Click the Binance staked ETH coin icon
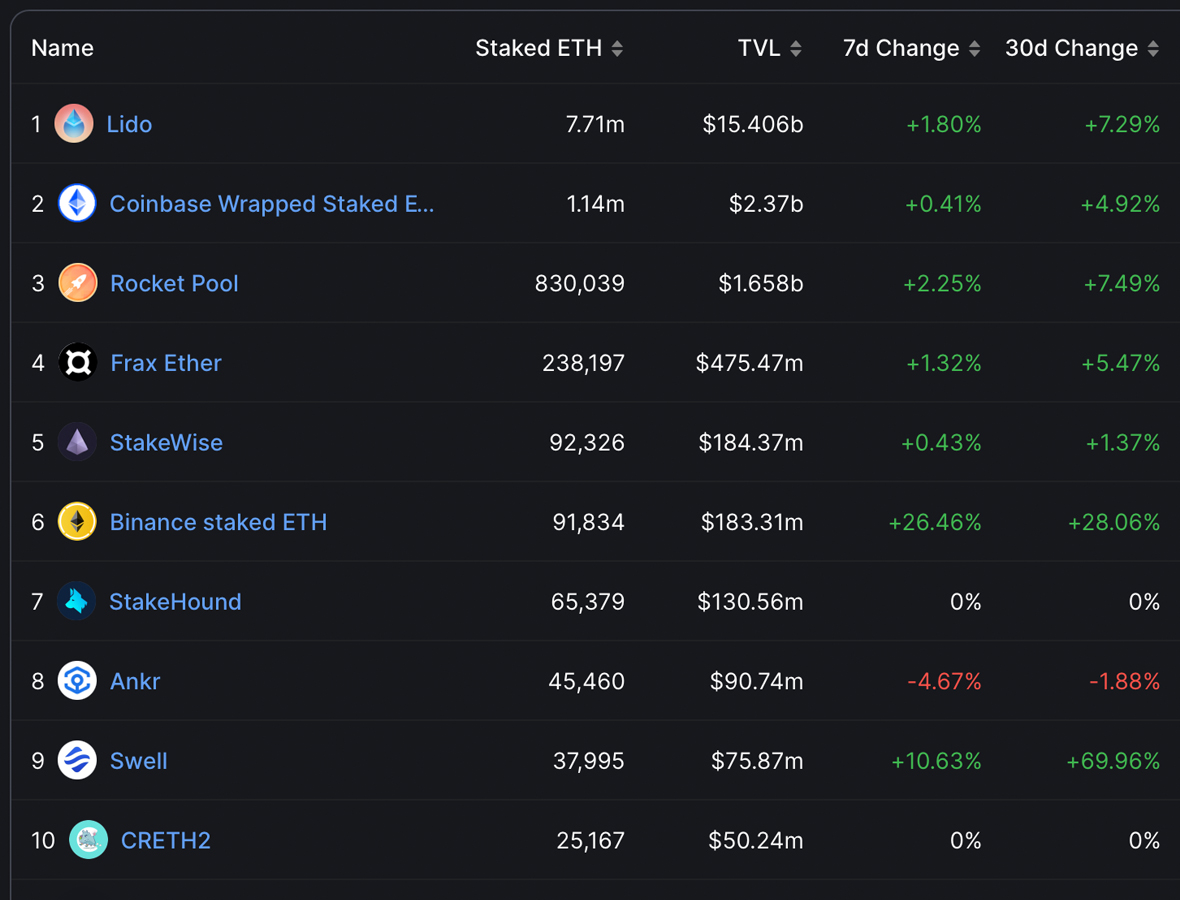 click(x=77, y=522)
